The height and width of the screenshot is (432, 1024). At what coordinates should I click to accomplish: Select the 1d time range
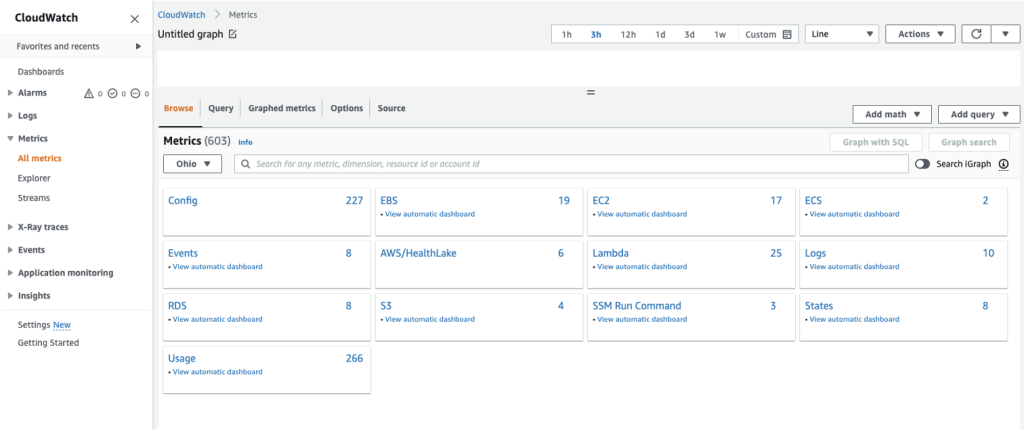[x=660, y=35]
